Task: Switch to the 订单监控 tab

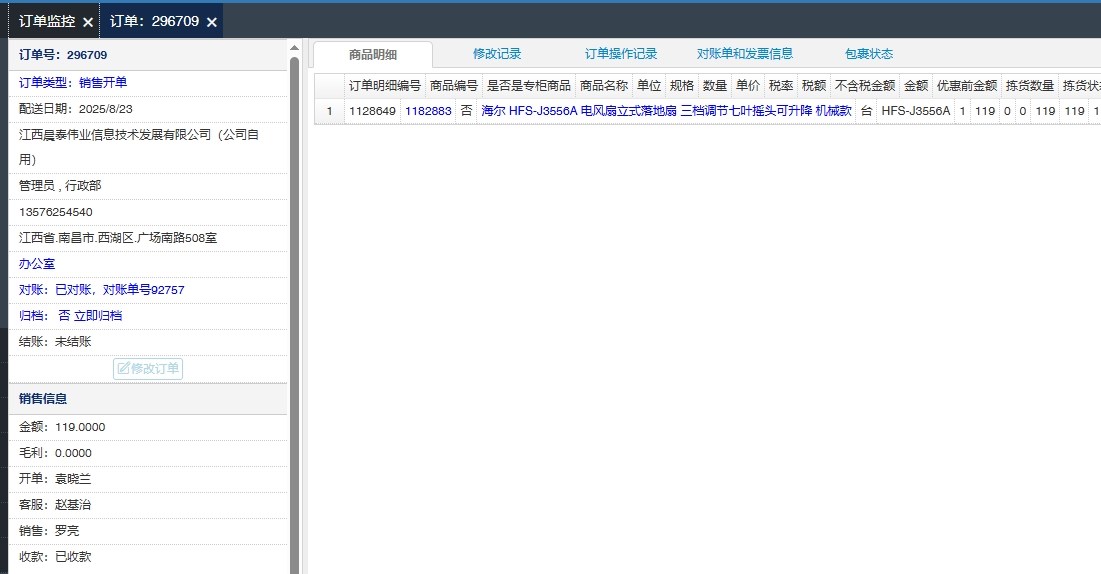Action: [x=47, y=21]
